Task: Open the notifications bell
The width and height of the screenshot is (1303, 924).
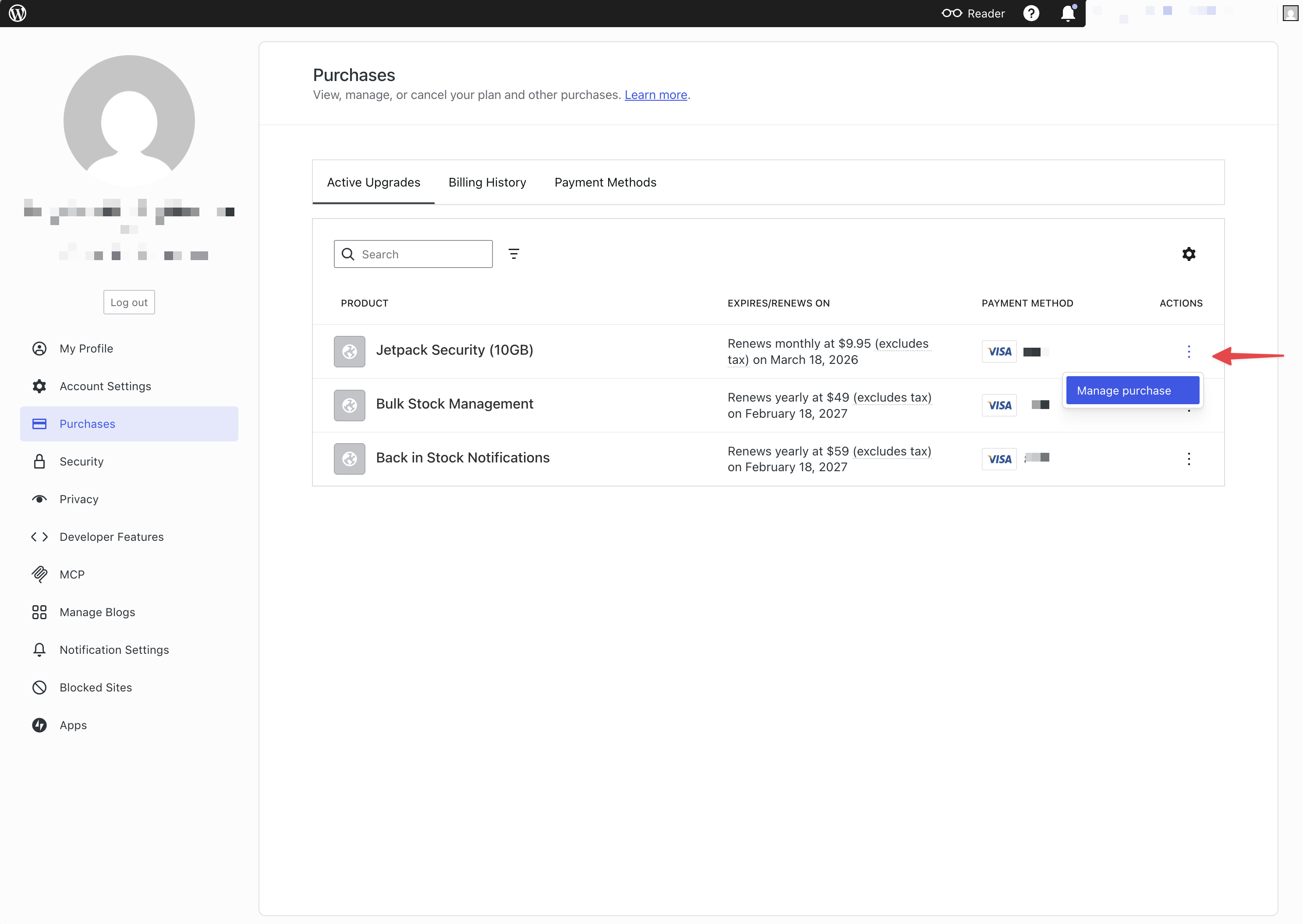Action: pos(1068,13)
